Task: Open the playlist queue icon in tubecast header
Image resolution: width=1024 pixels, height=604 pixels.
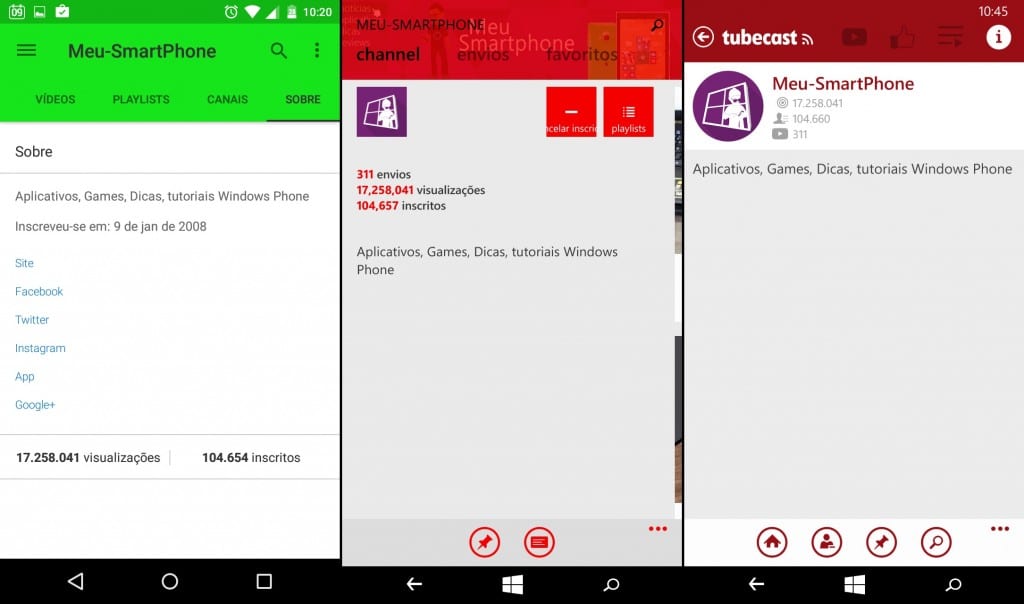Action: (x=950, y=37)
